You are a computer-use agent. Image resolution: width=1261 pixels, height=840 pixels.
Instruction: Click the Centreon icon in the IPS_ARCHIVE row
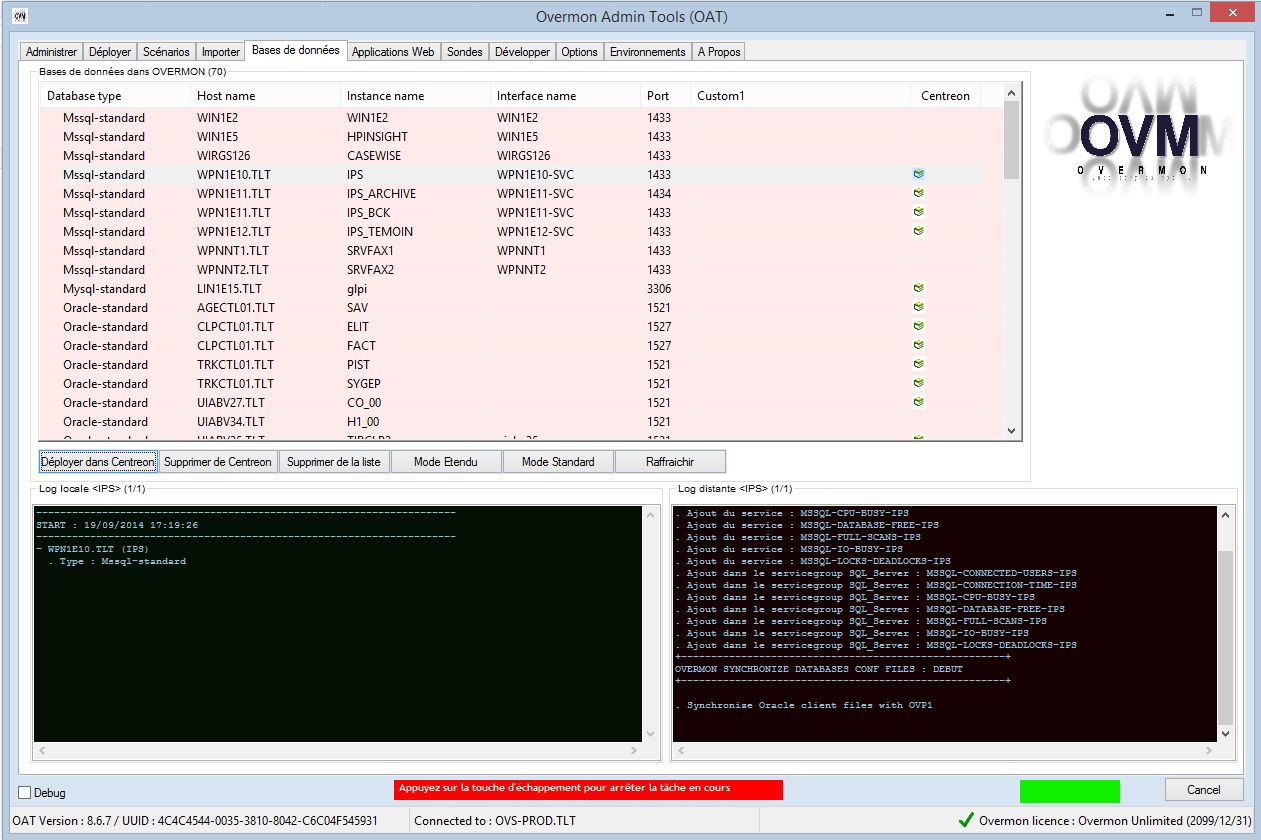pos(918,193)
